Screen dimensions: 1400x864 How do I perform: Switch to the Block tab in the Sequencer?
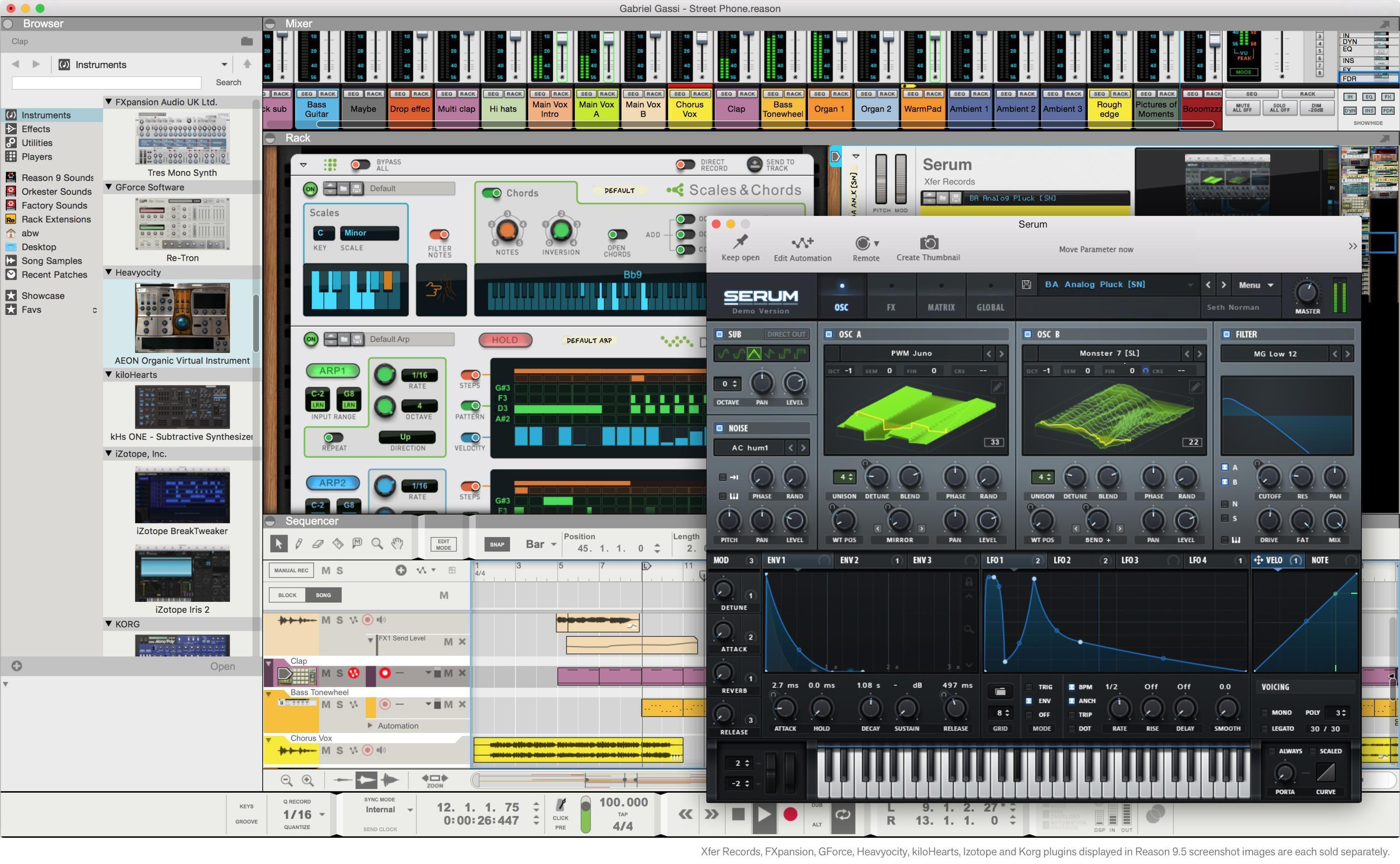287,595
